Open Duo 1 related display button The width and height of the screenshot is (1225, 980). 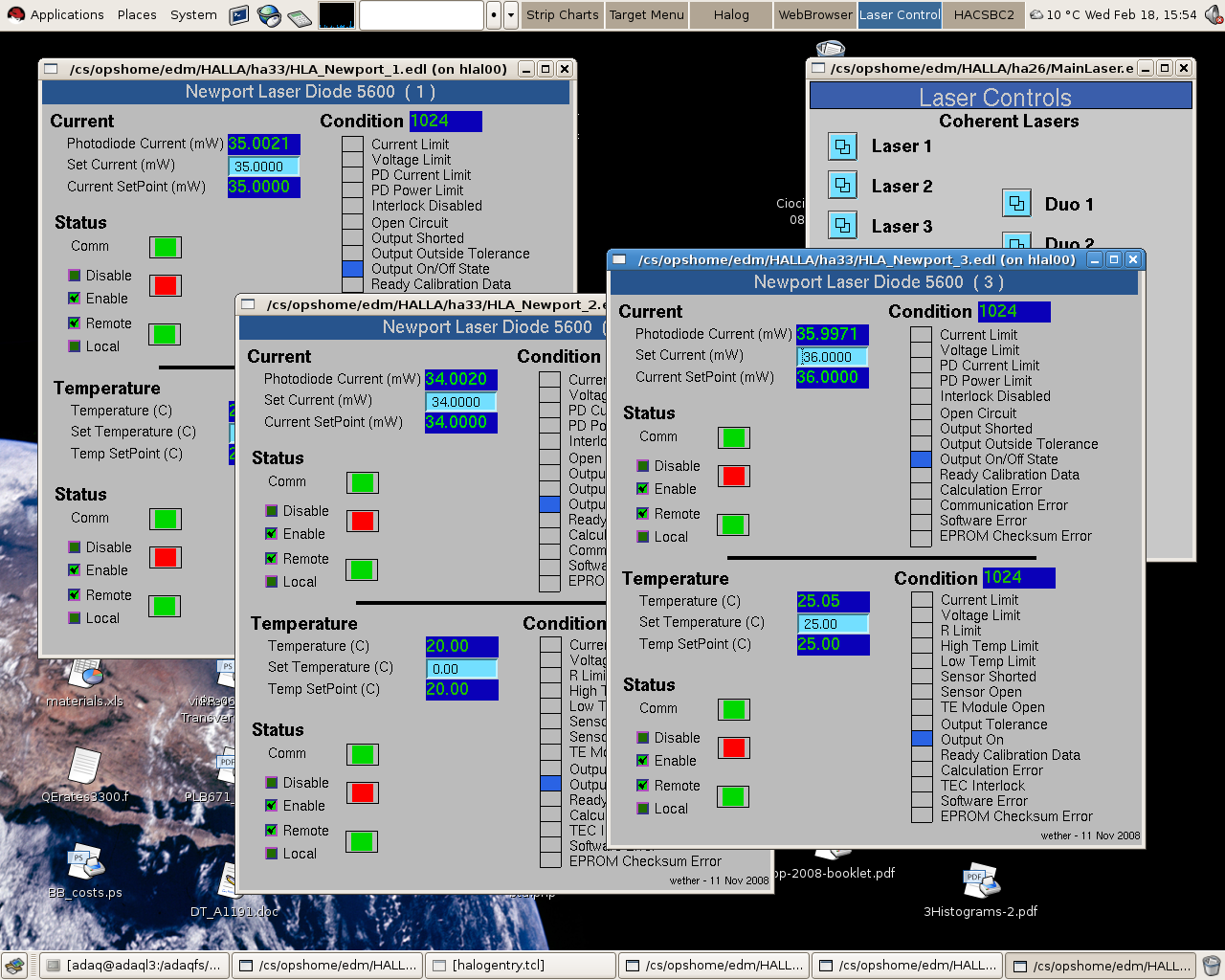(x=1016, y=203)
